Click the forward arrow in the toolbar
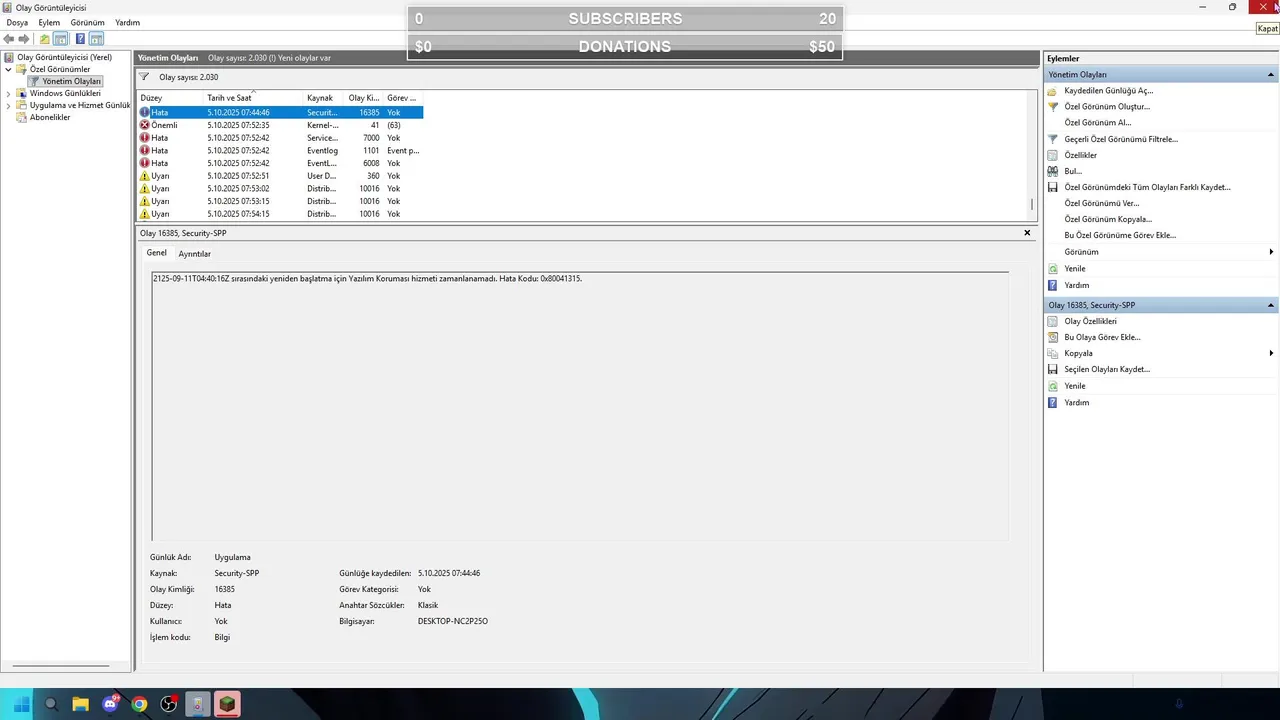The height and width of the screenshot is (720, 1280). click(24, 39)
